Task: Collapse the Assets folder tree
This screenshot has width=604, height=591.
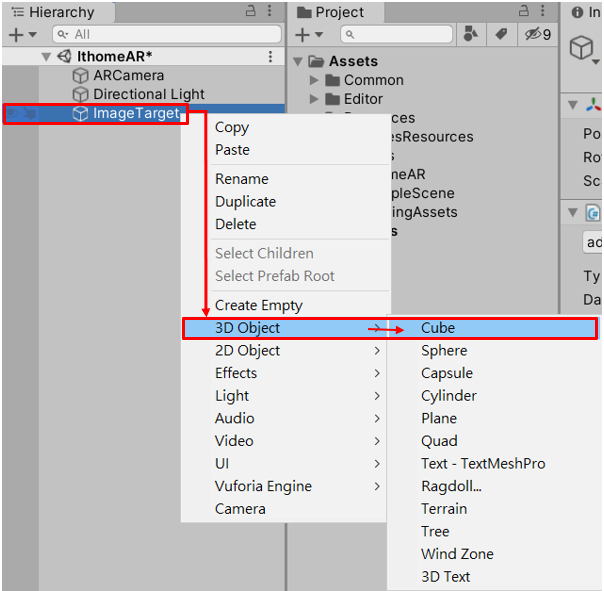Action: [297, 61]
